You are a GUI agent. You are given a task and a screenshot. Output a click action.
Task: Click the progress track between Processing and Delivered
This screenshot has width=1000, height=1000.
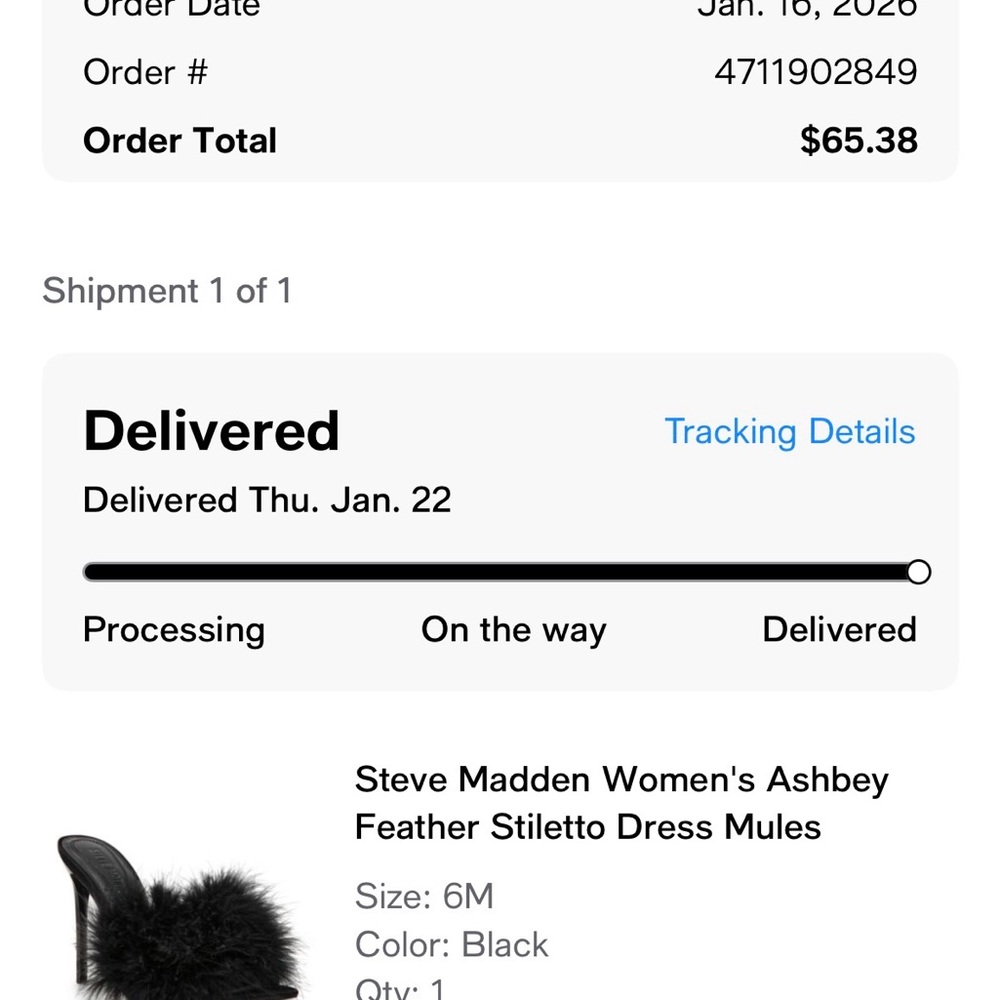coord(500,571)
